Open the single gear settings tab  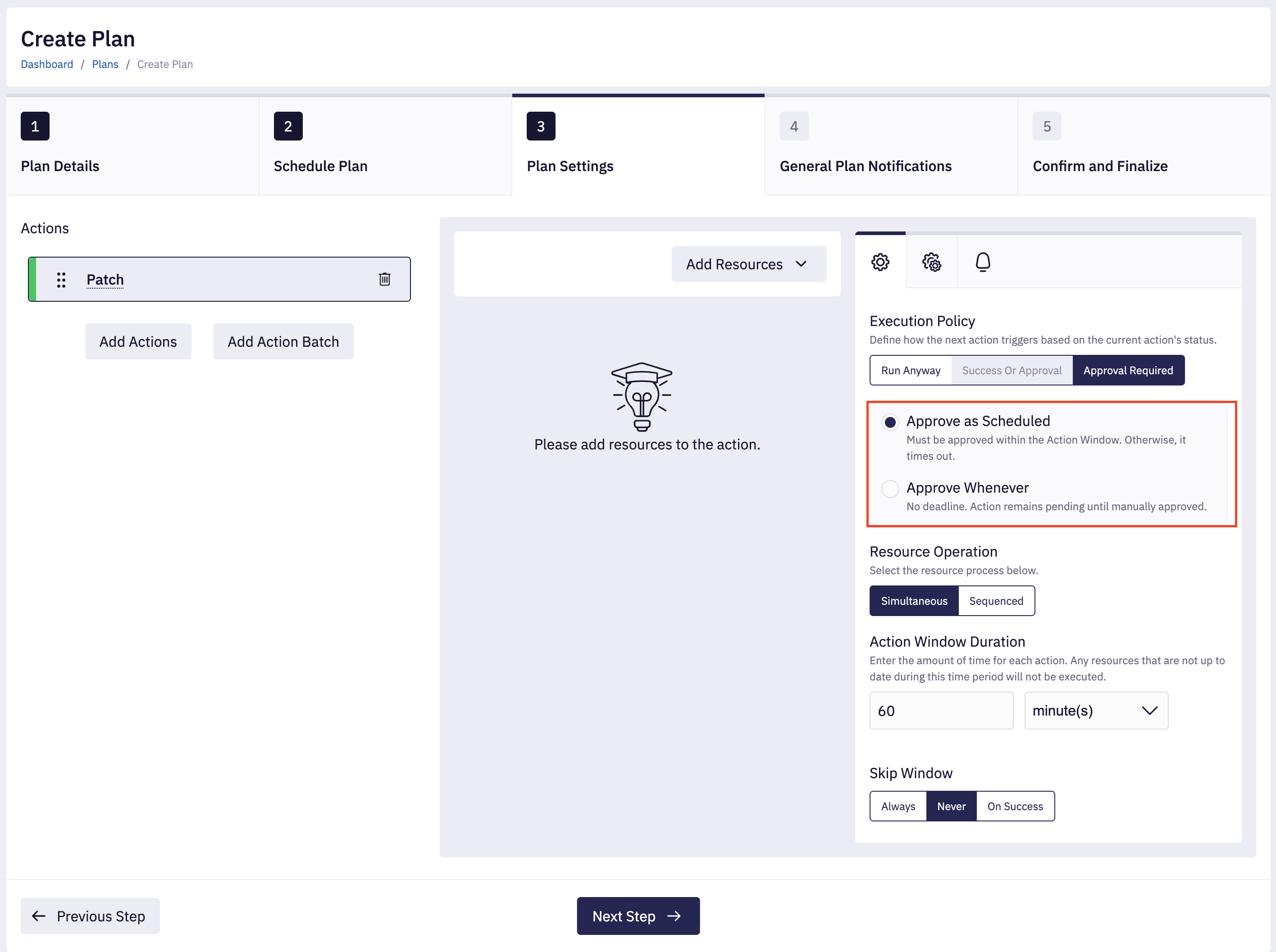880,262
